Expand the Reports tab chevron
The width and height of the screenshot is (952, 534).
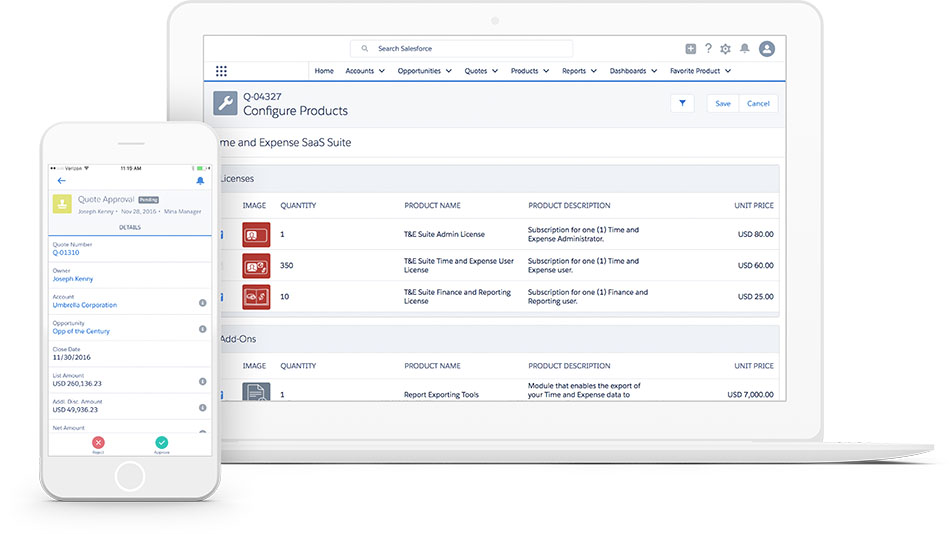pyautogui.click(x=594, y=71)
